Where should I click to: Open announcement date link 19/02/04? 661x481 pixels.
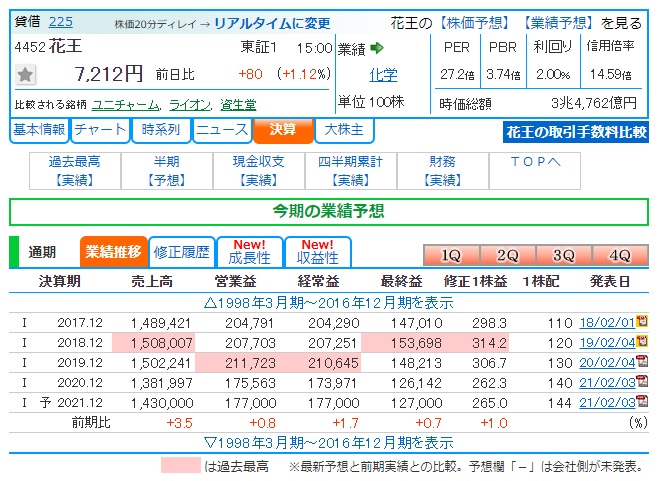point(607,343)
